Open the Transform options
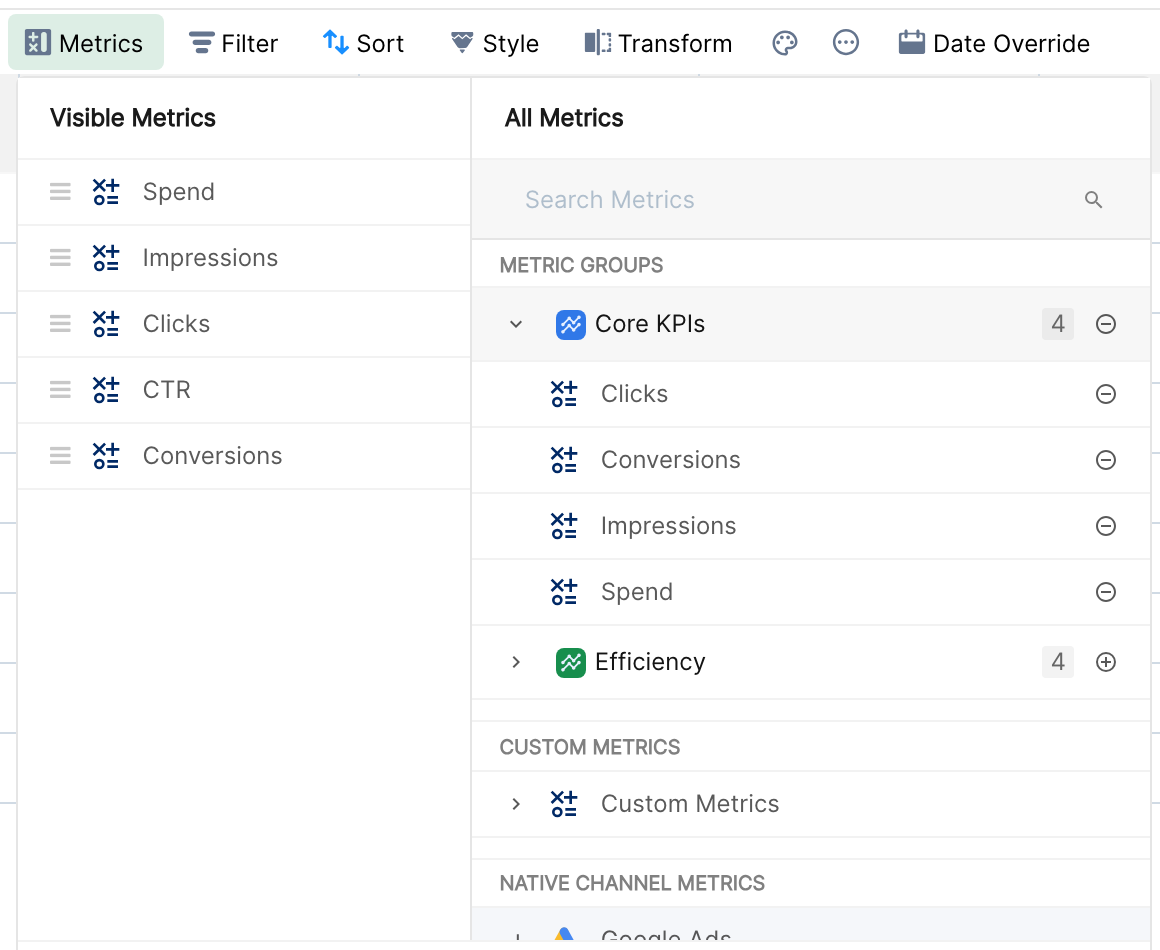Viewport: 1160px width, 950px height. pyautogui.click(x=658, y=43)
